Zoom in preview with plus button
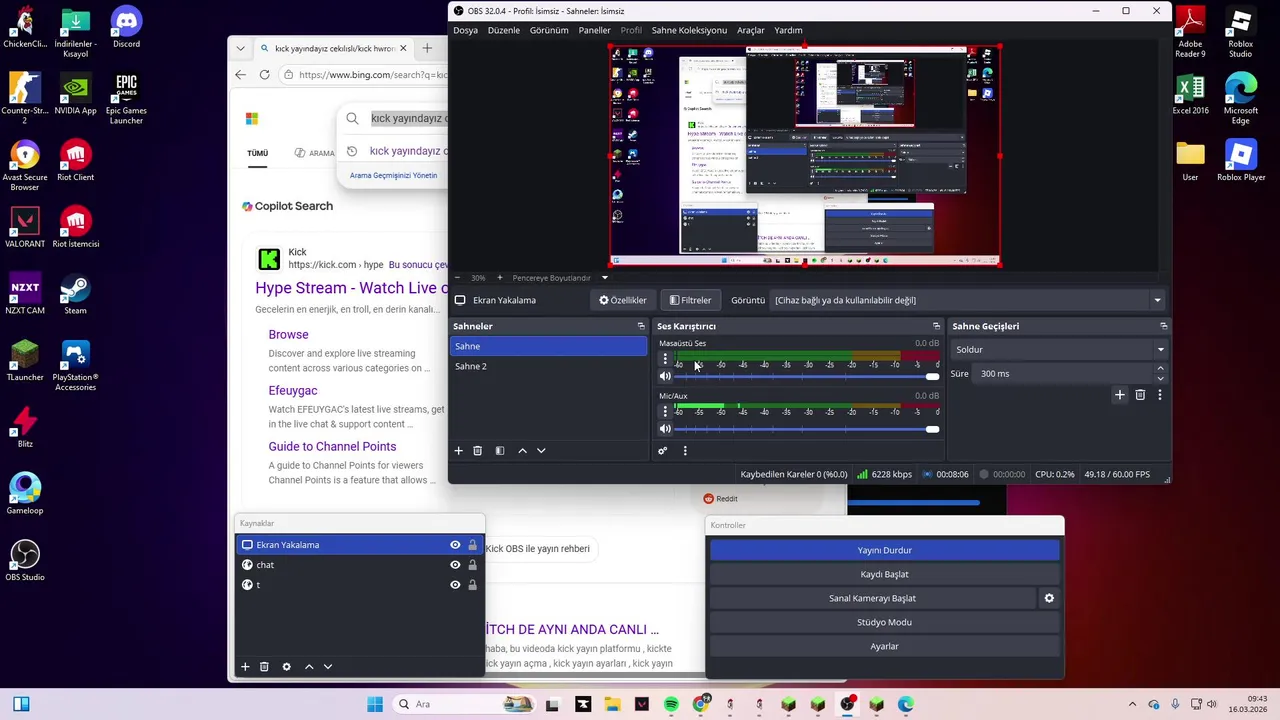 pyautogui.click(x=500, y=278)
